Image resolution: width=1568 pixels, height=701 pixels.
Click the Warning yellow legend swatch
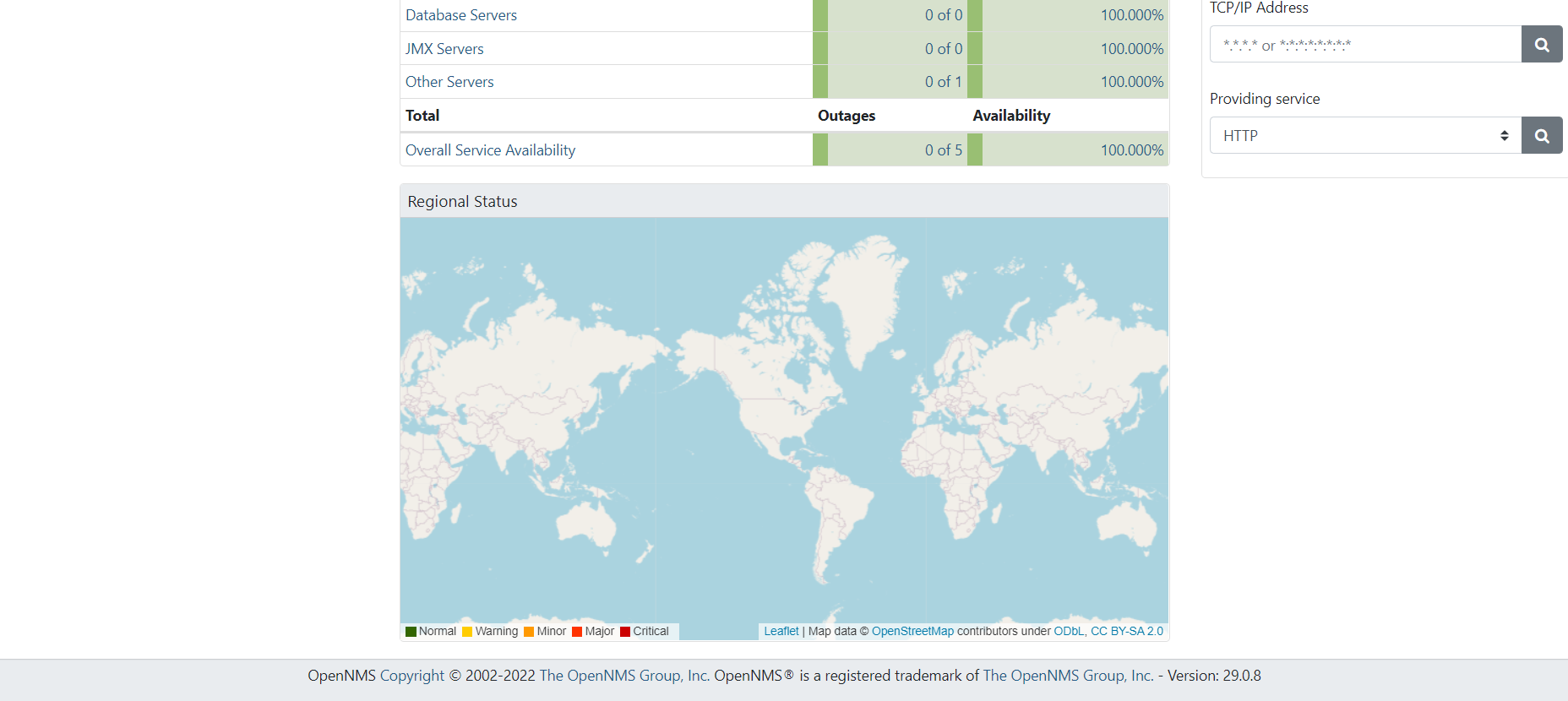(x=467, y=632)
